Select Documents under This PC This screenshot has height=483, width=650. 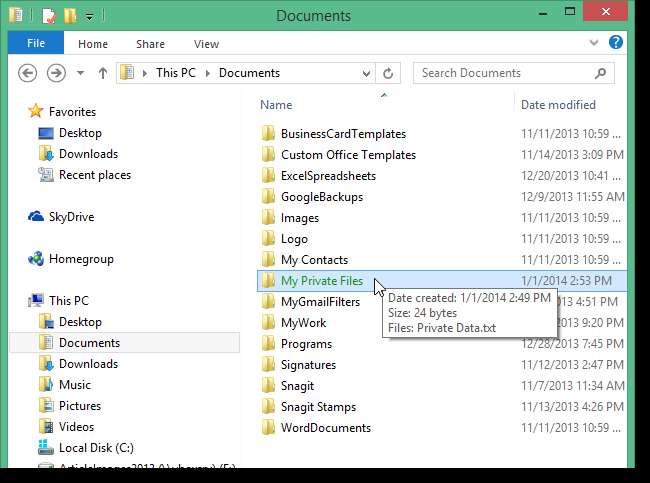tap(89, 343)
